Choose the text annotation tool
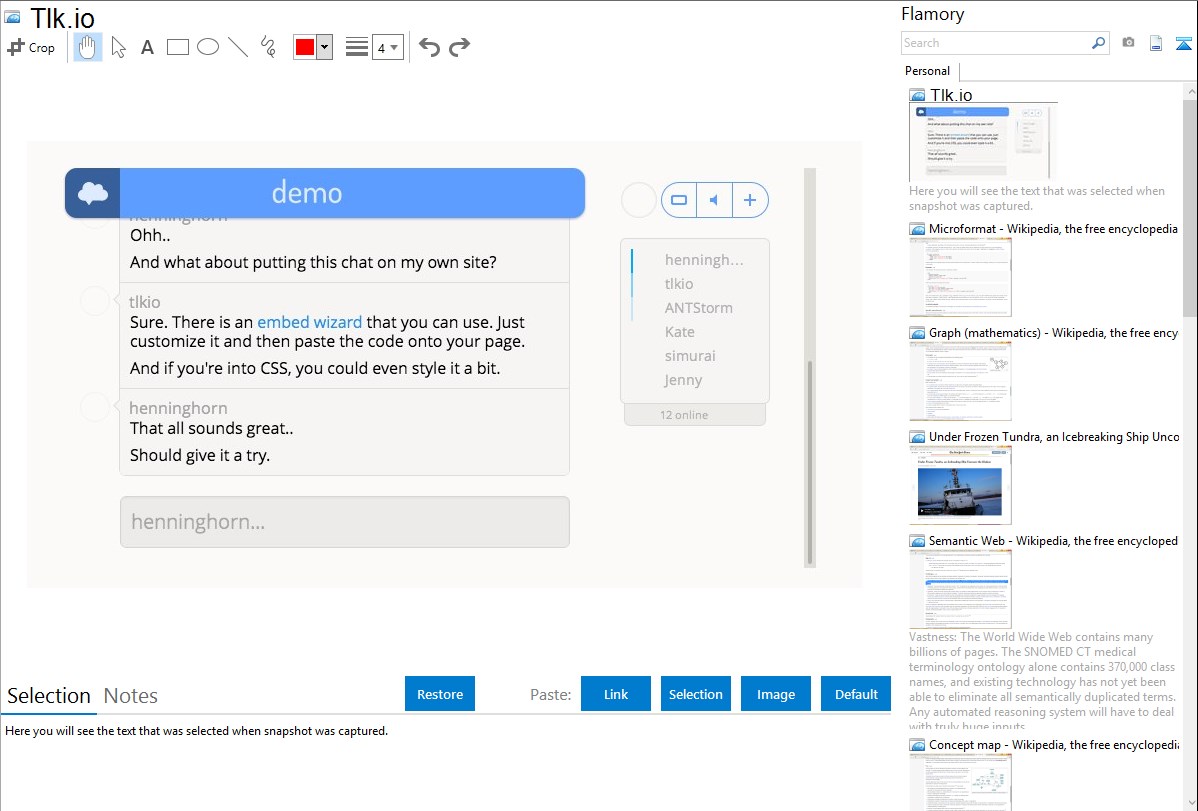 tap(147, 47)
